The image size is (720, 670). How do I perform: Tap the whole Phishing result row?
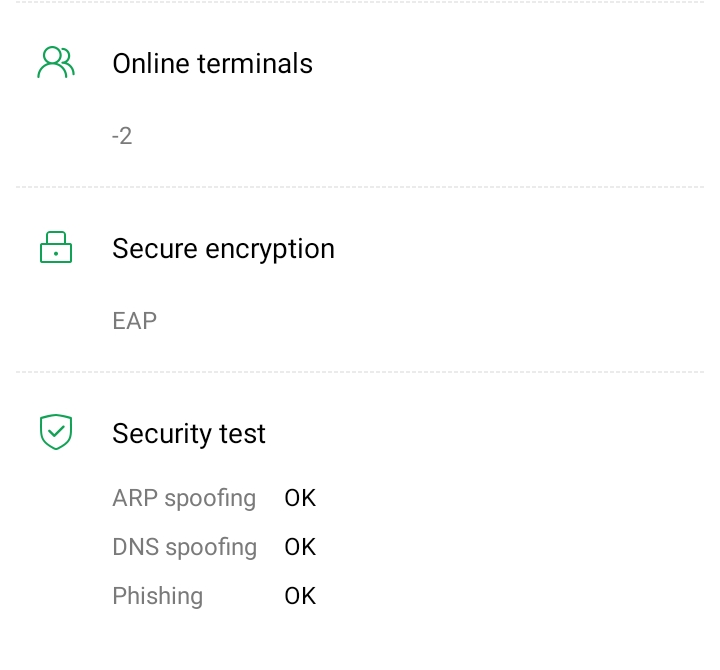(x=214, y=596)
